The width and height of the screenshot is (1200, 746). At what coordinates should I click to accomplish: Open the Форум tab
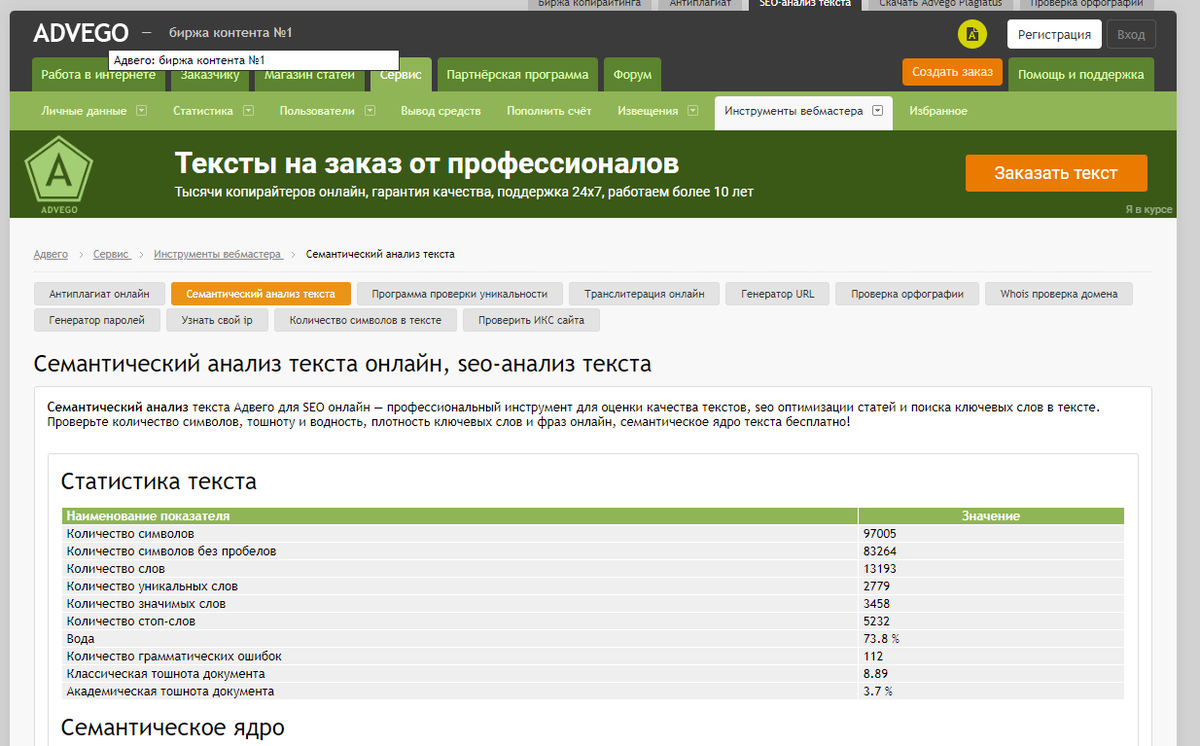click(x=632, y=75)
